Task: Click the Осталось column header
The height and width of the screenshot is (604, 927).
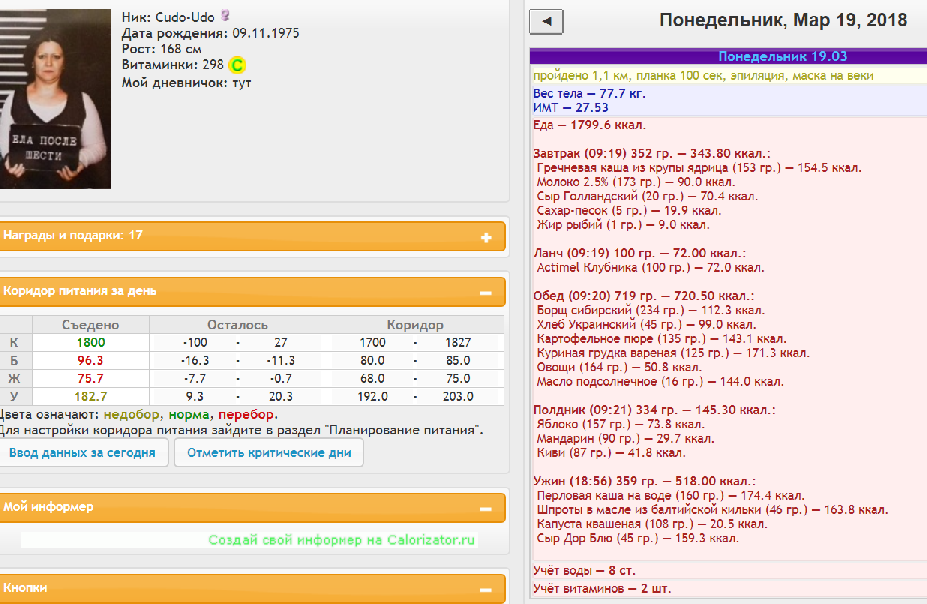Action: pos(237,325)
